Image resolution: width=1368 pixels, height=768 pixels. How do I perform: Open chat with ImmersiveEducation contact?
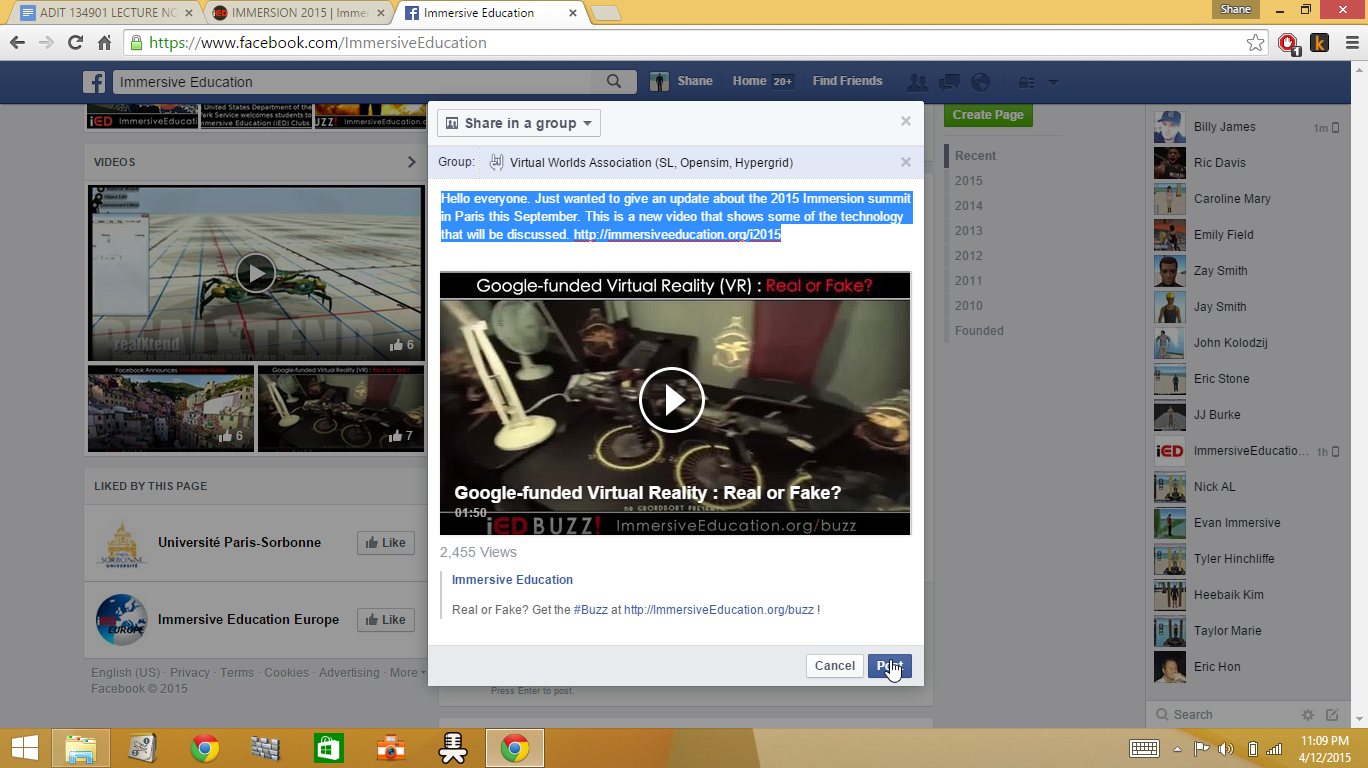[x=1247, y=451]
